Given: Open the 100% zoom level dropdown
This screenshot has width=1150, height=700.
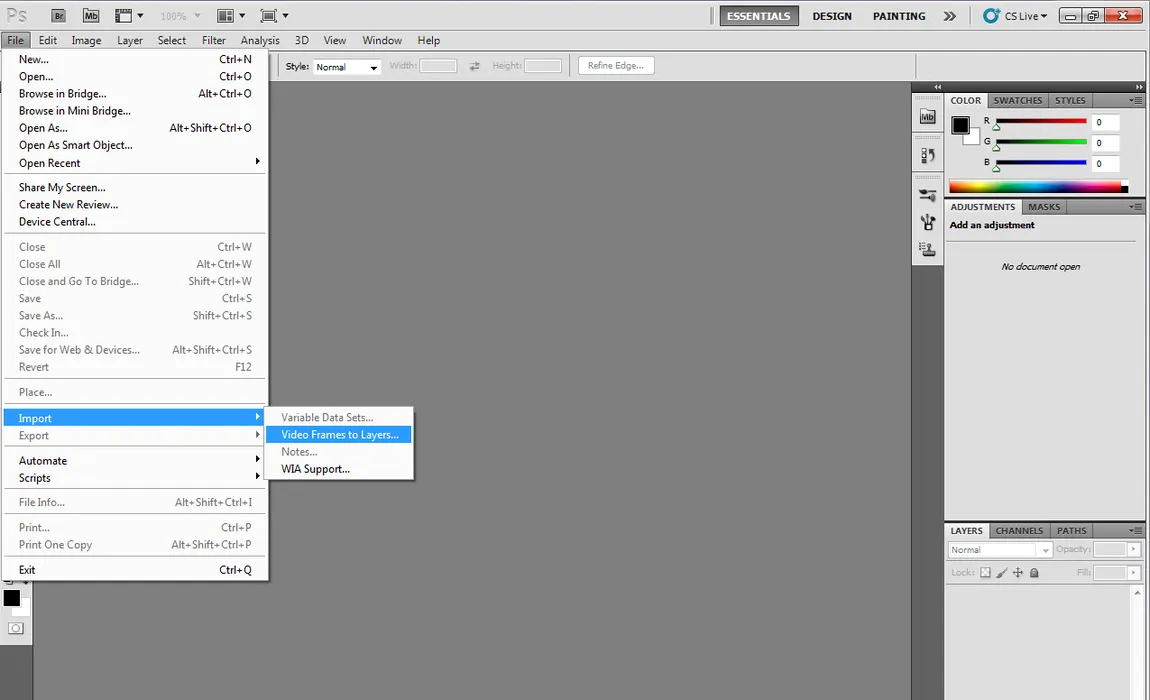Looking at the screenshot, I should [180, 15].
